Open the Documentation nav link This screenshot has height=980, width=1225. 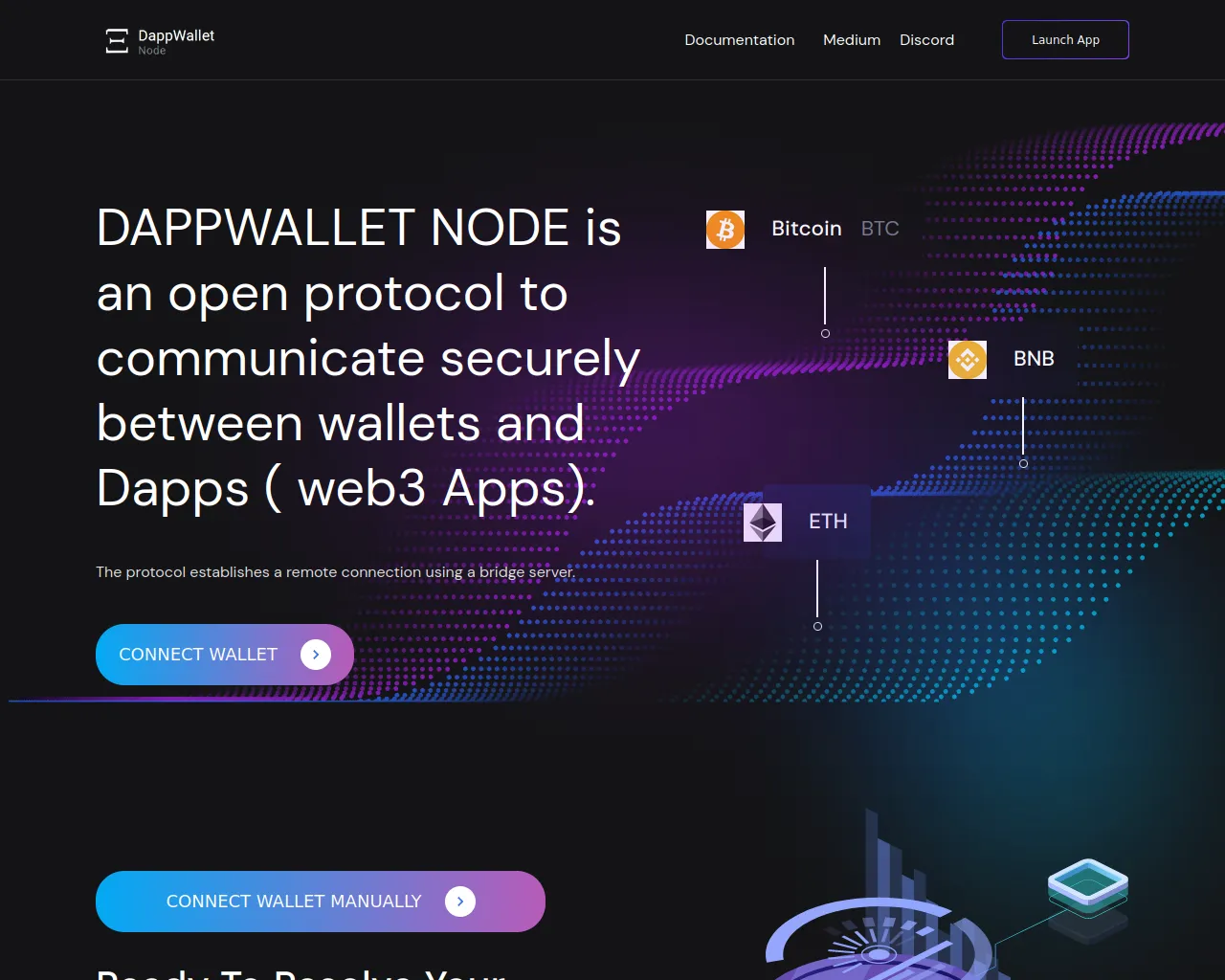point(740,40)
